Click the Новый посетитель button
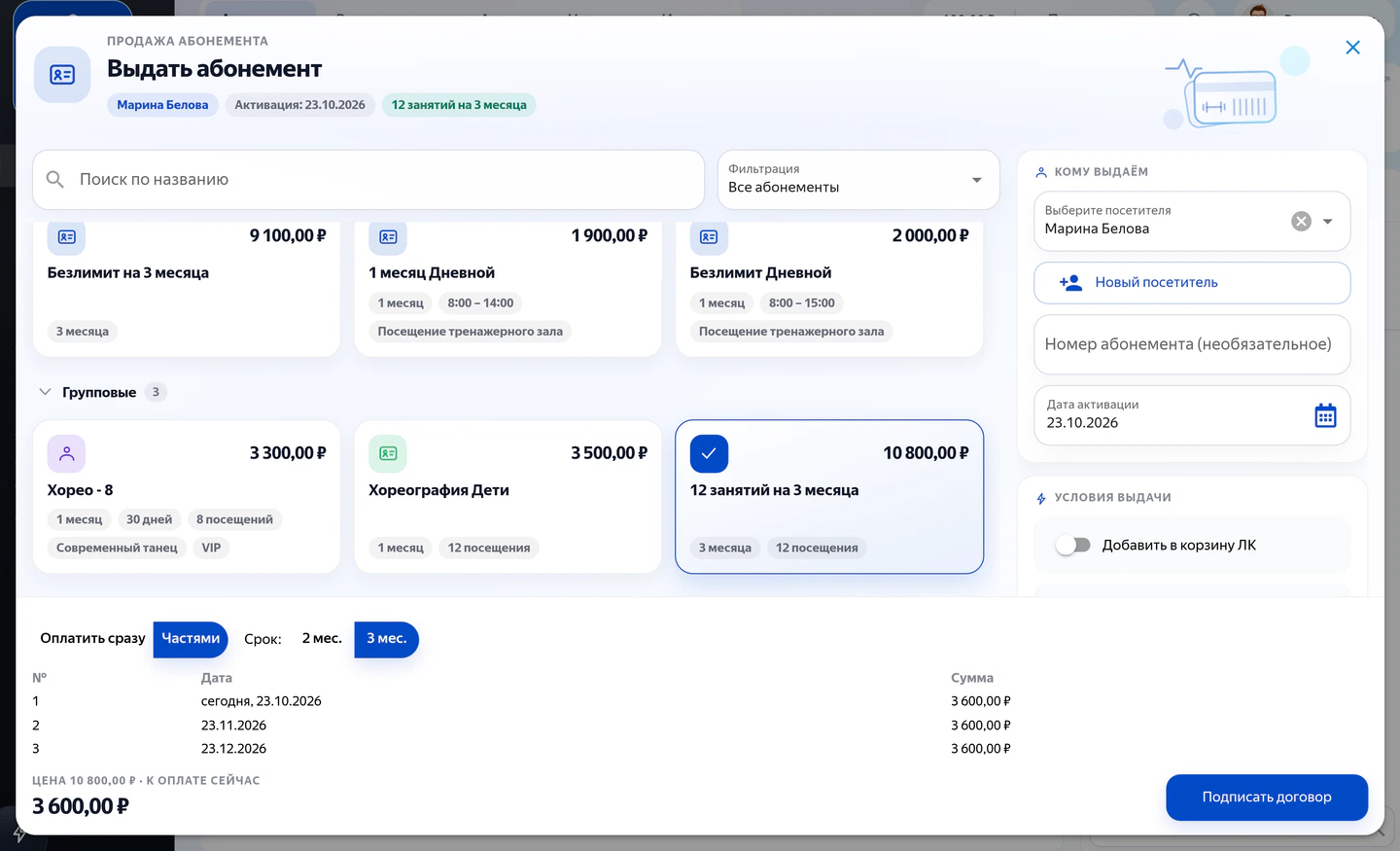 [x=1192, y=283]
